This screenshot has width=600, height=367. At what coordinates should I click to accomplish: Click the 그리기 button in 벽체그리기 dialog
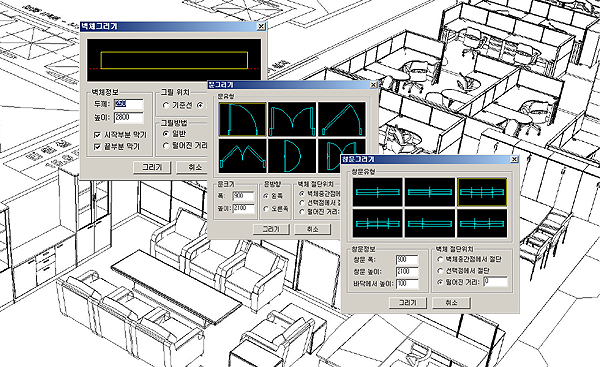(x=152, y=167)
